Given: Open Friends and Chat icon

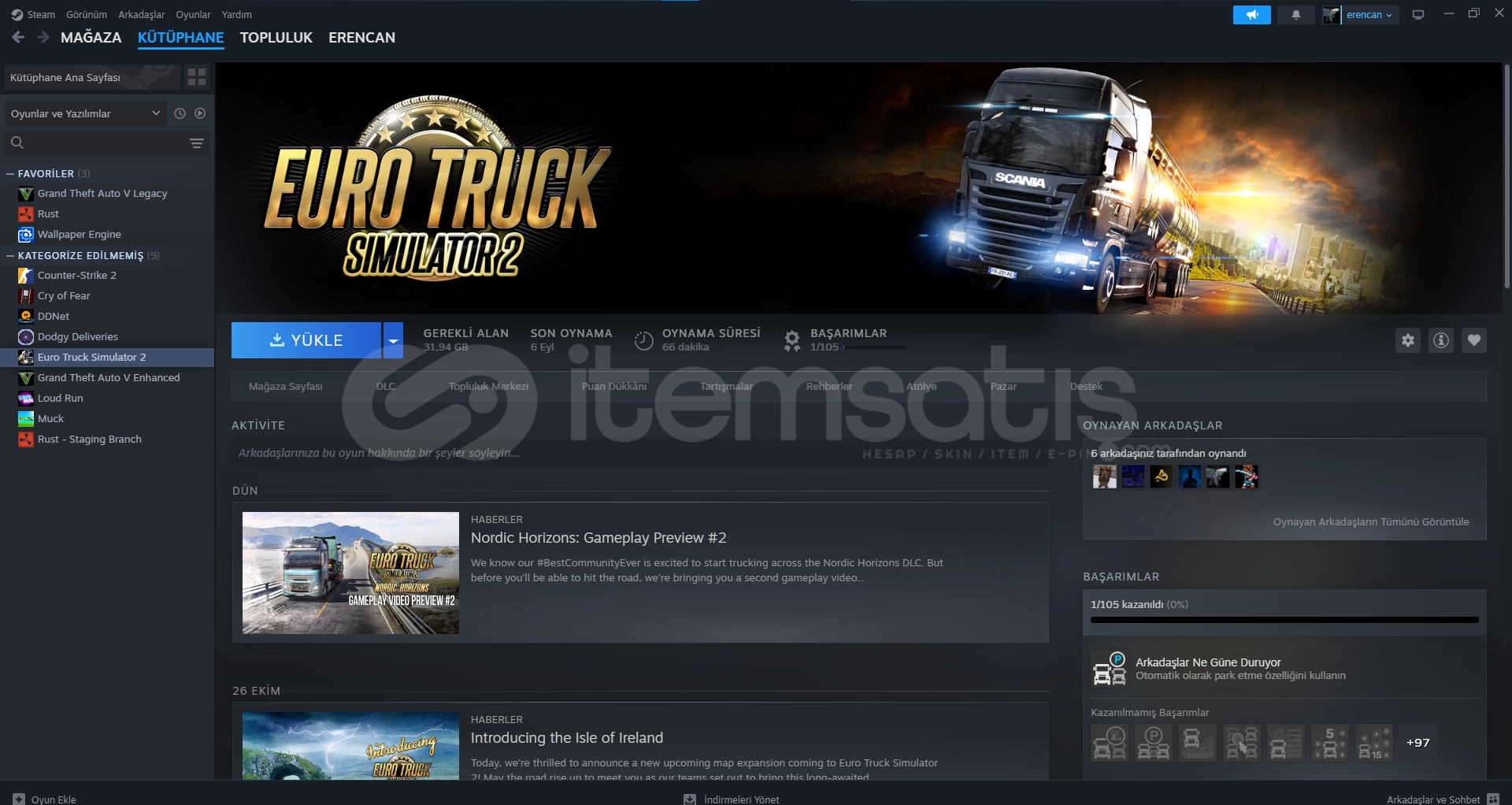Looking at the screenshot, I should [x=1493, y=799].
